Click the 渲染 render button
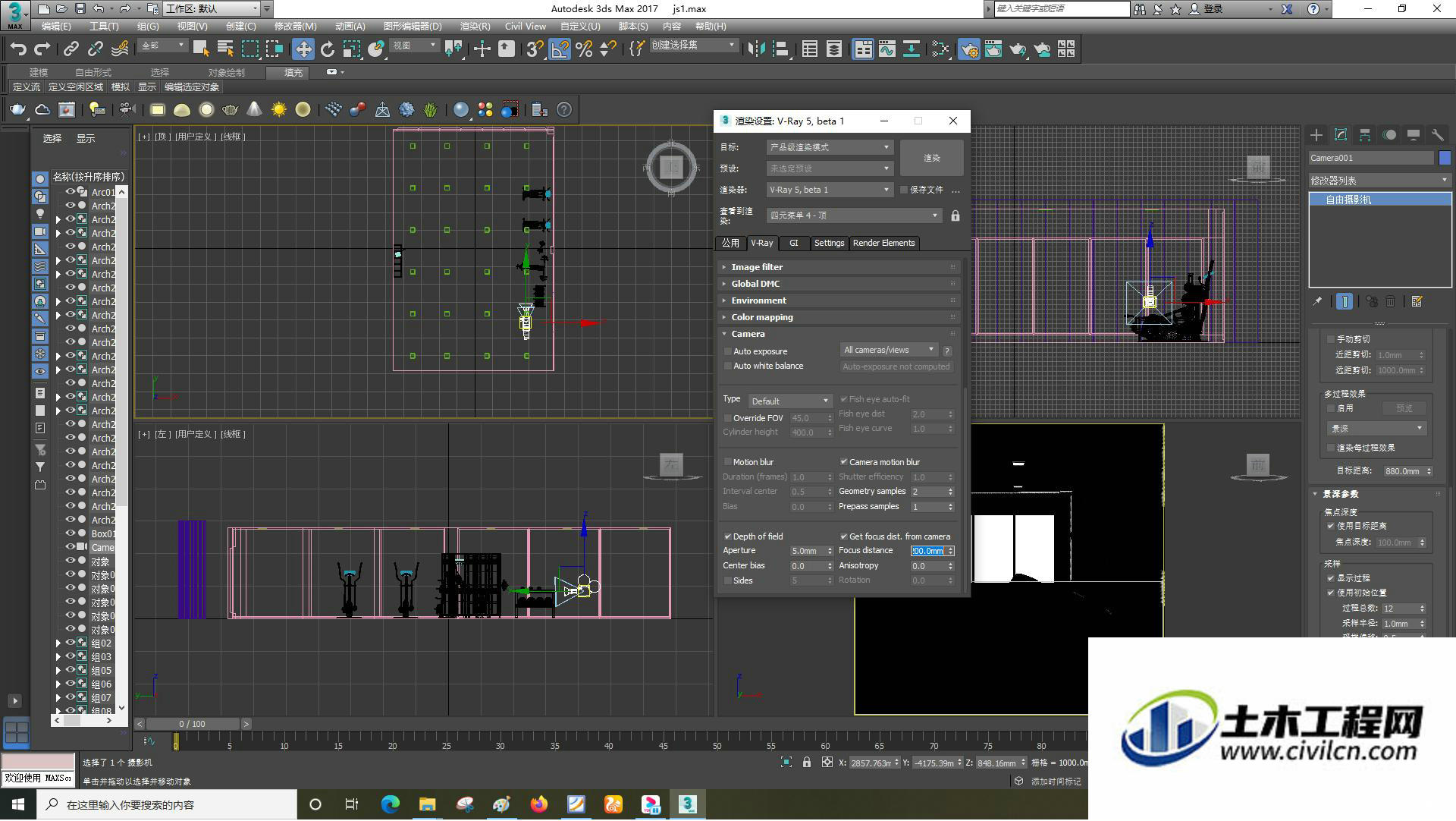 click(931, 158)
